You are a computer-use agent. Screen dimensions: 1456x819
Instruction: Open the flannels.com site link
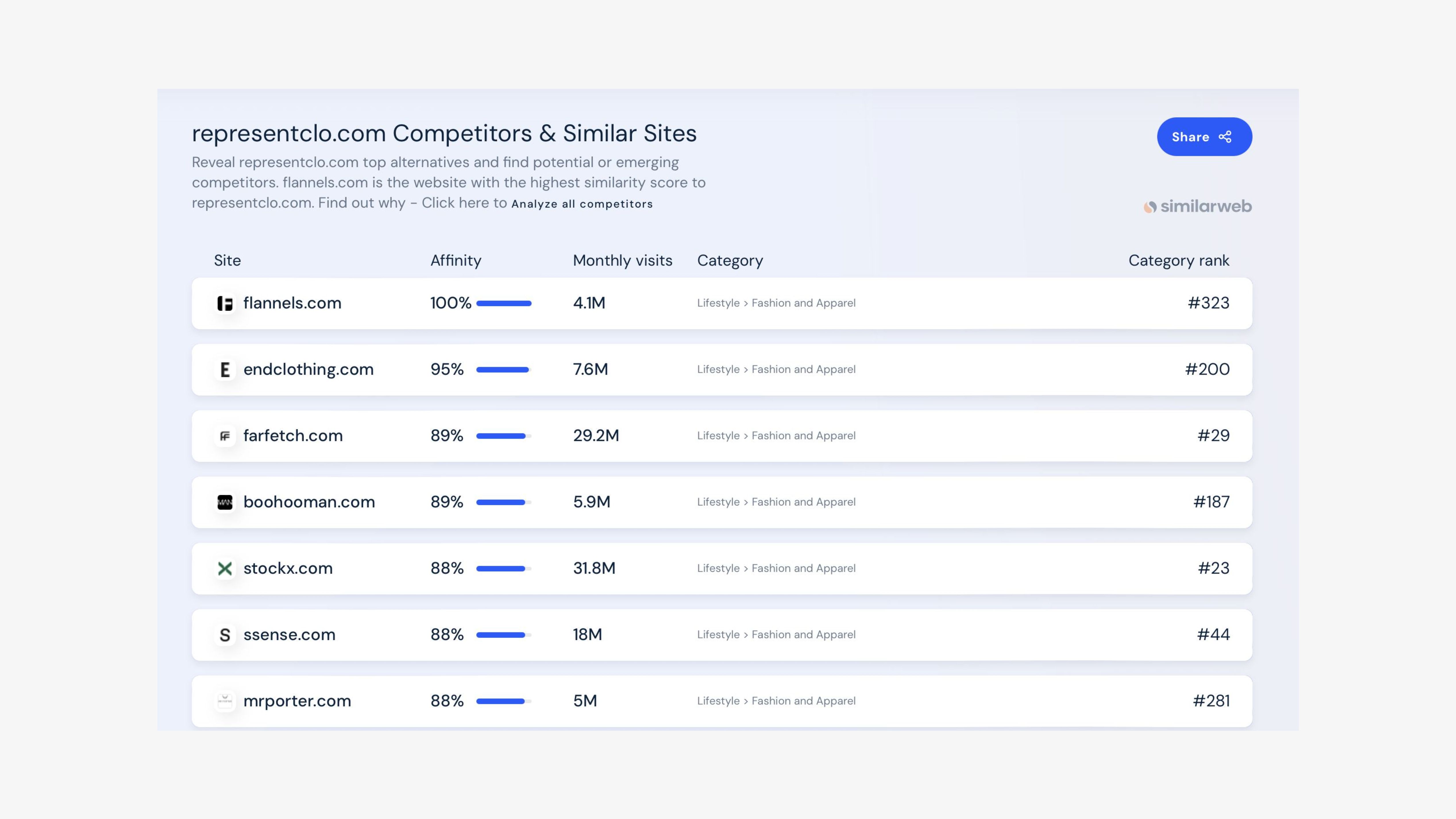pos(292,303)
